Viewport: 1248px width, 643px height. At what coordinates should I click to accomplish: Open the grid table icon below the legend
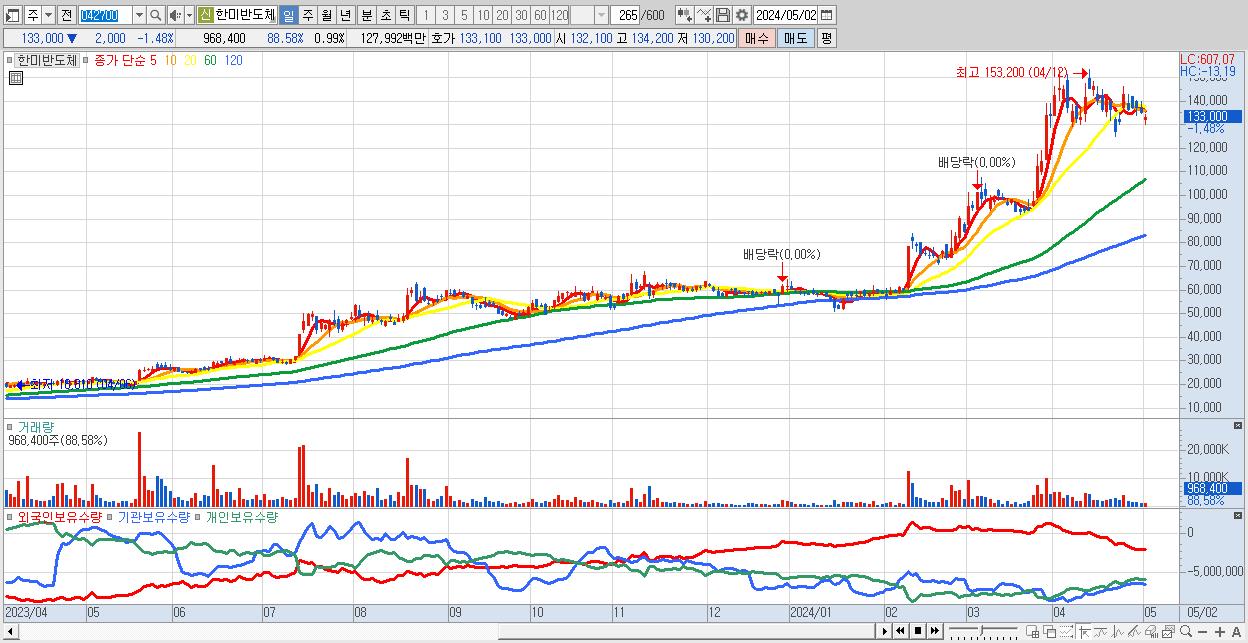tap(15, 78)
